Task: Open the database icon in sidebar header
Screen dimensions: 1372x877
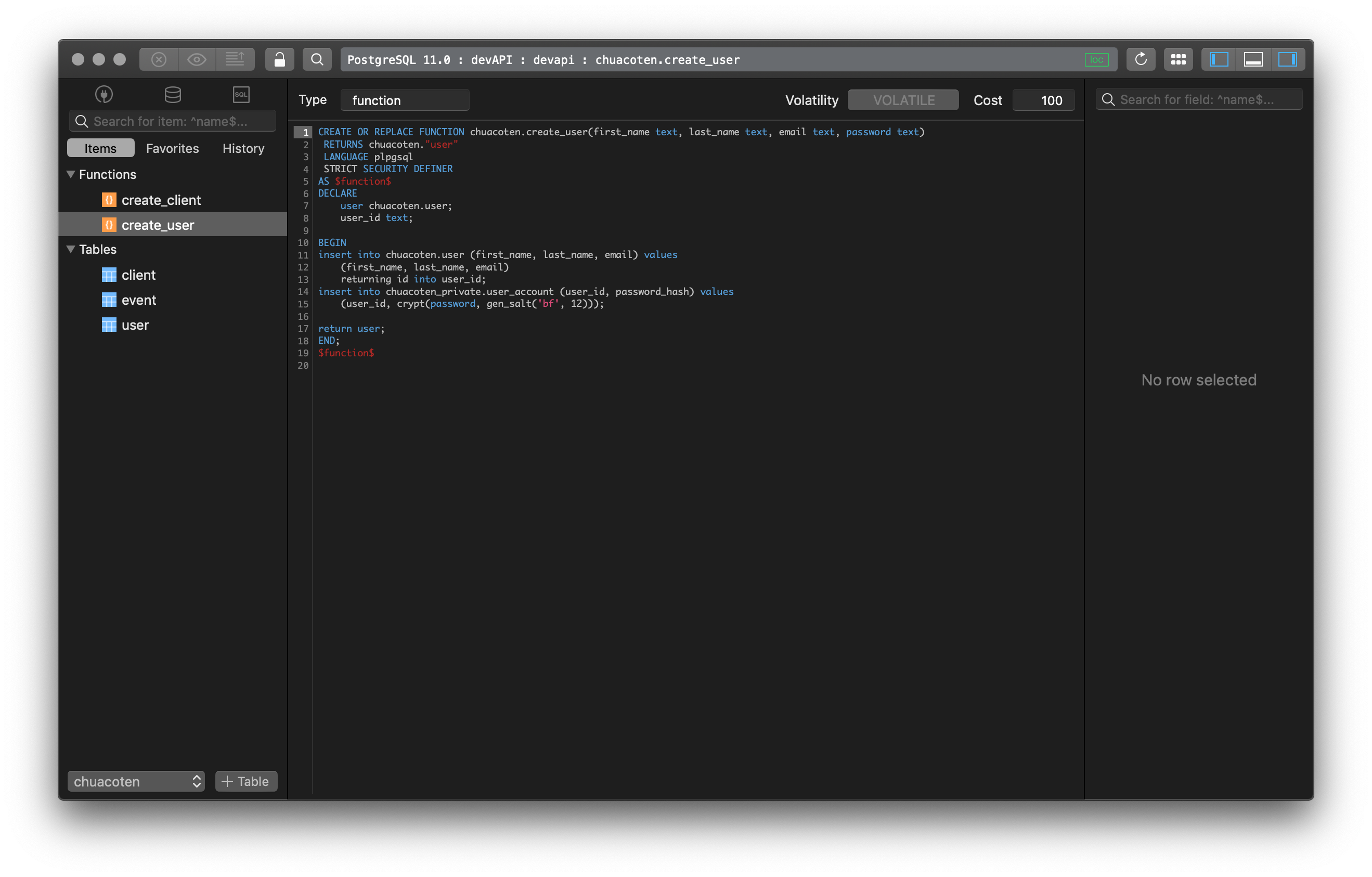Action: click(x=172, y=94)
